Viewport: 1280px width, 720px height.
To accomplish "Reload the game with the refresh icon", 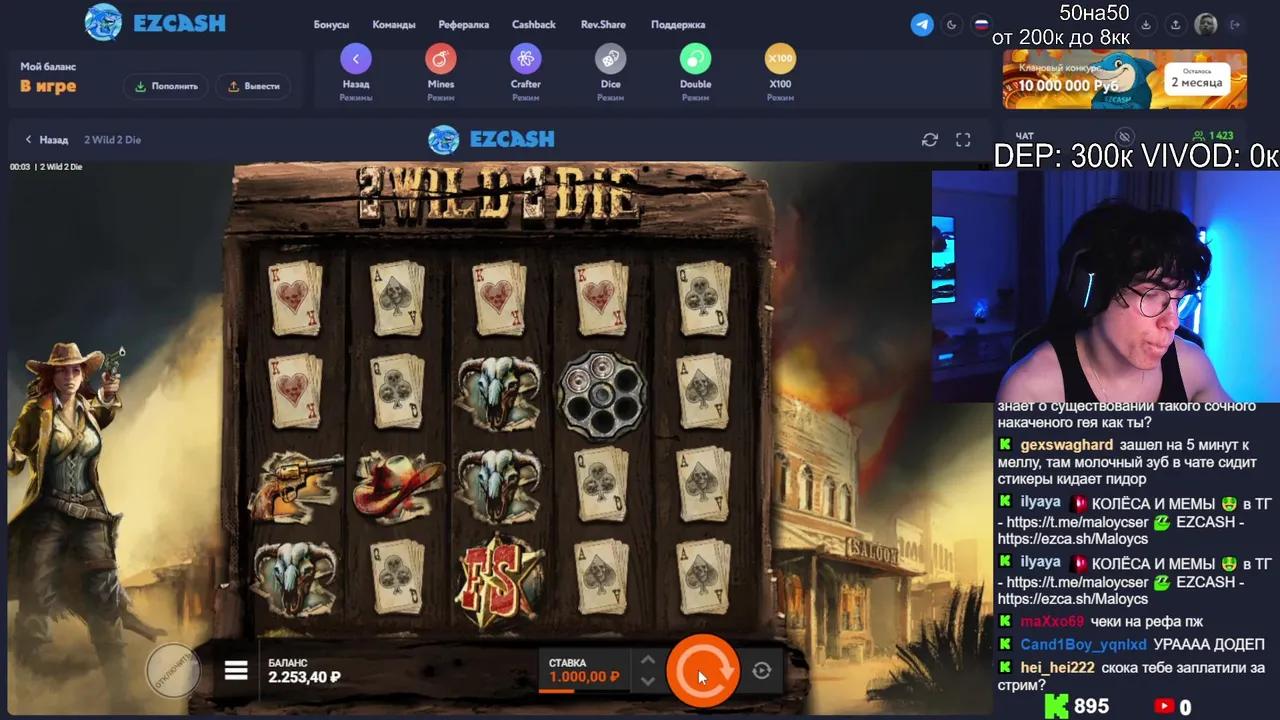I will click(x=930, y=140).
